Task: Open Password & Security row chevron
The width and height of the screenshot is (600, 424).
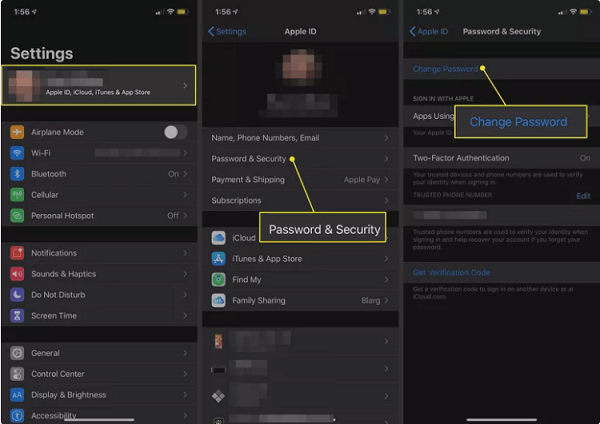Action: pyautogui.click(x=386, y=159)
